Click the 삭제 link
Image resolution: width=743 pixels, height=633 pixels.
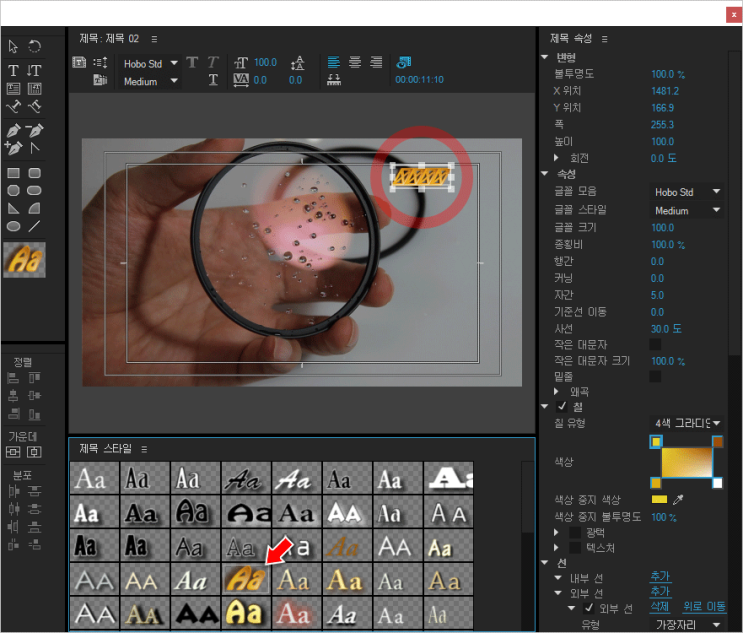point(660,606)
